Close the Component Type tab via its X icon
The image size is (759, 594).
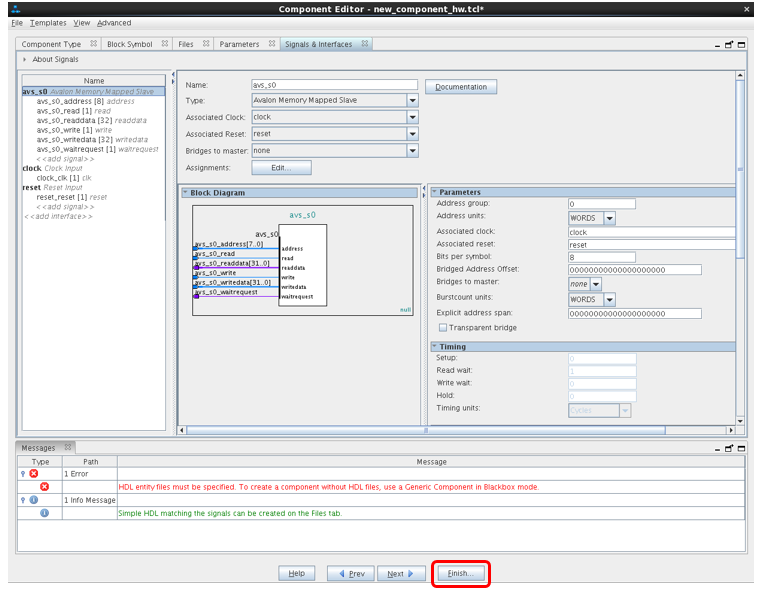(x=93, y=44)
